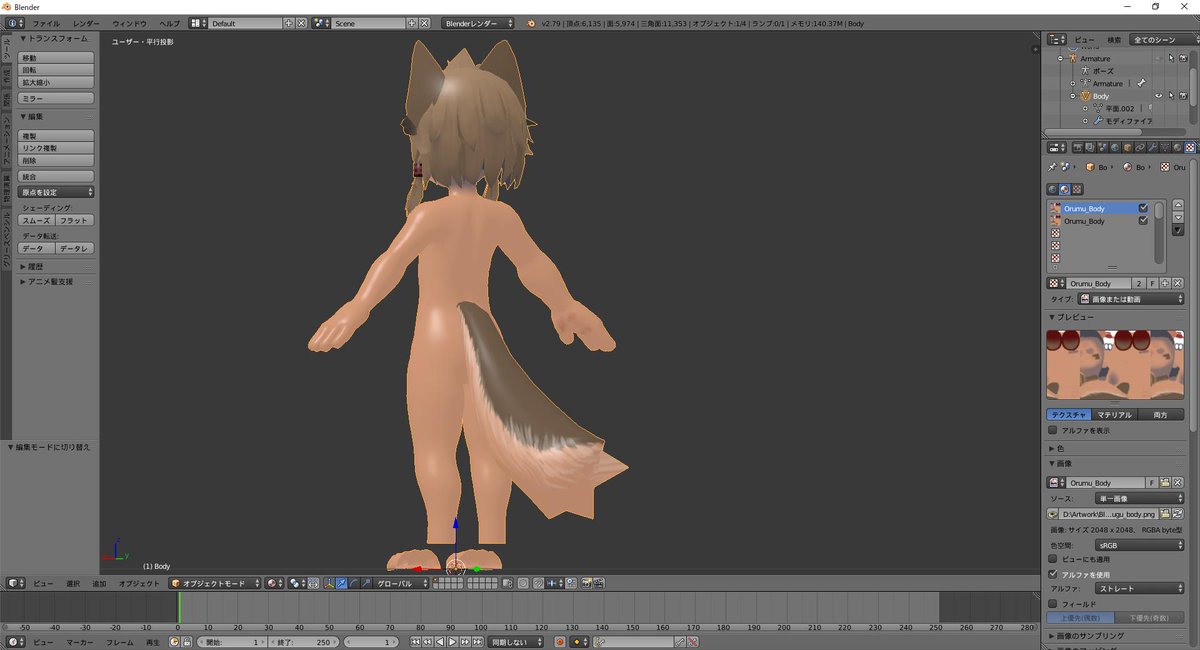Open アルファ ストレート dropdown
Image resolution: width=1200 pixels, height=650 pixels.
pos(1139,589)
